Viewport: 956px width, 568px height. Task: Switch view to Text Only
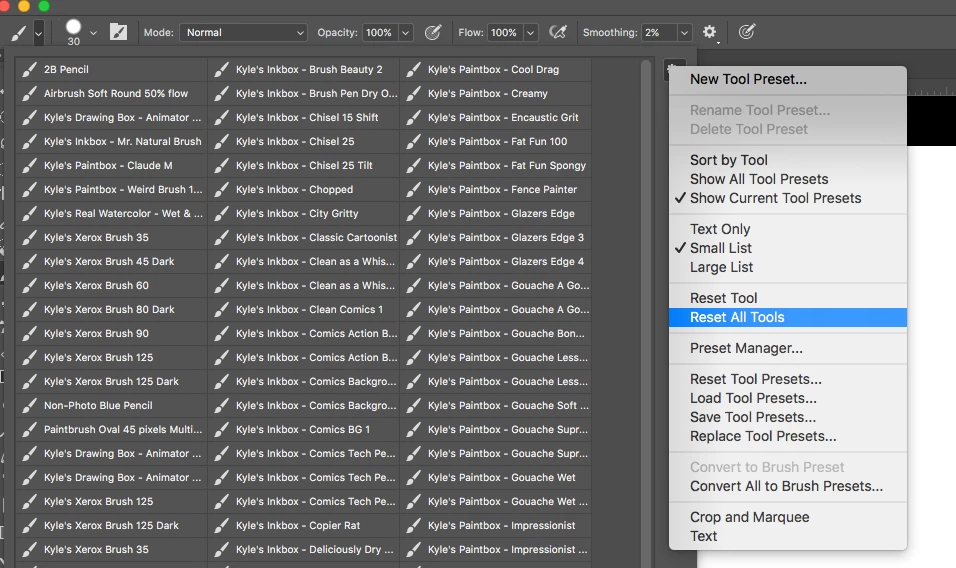[788, 229]
